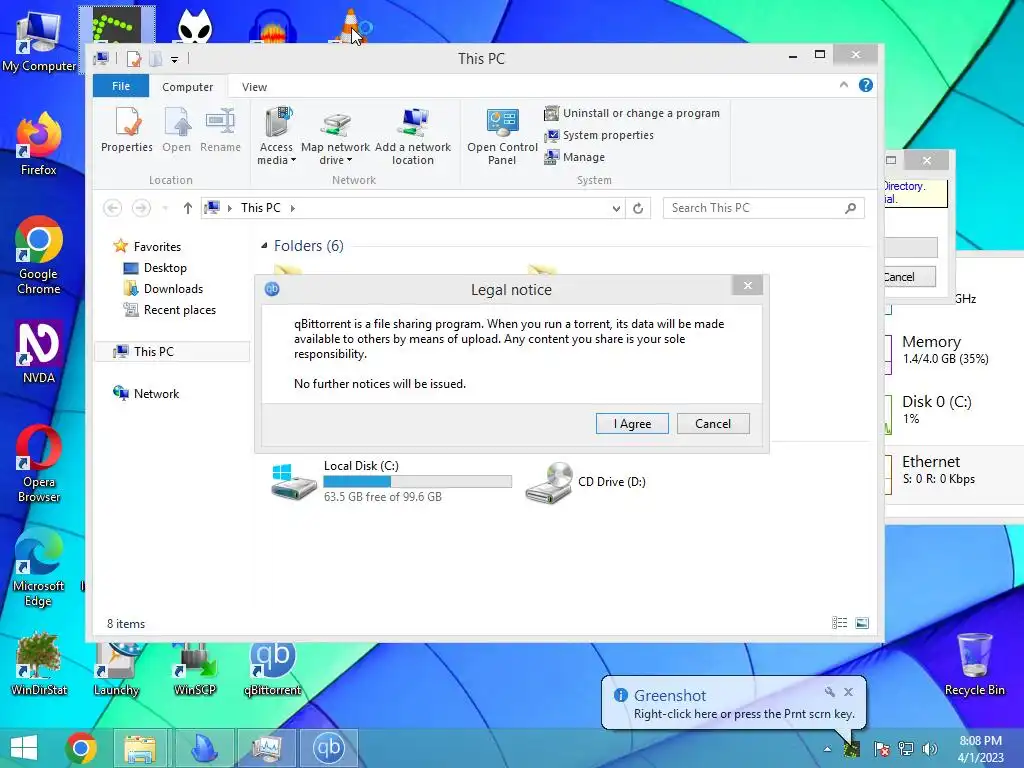Switch to File Explorer in taskbar
This screenshot has height=768, width=1024.
pos(140,748)
